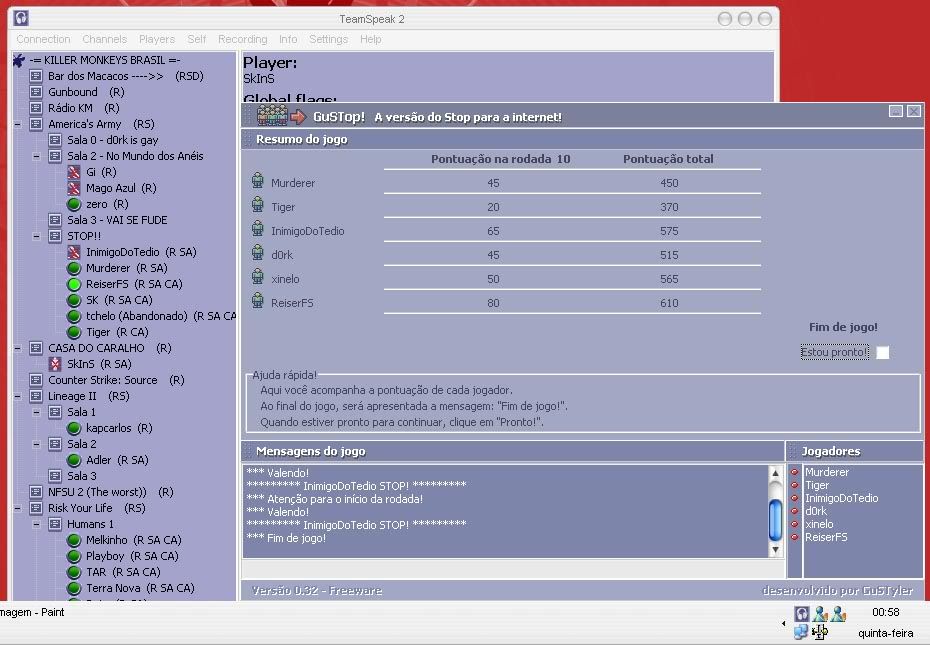Click the Gunbound channel icon
This screenshot has height=645, width=930.
36,92
